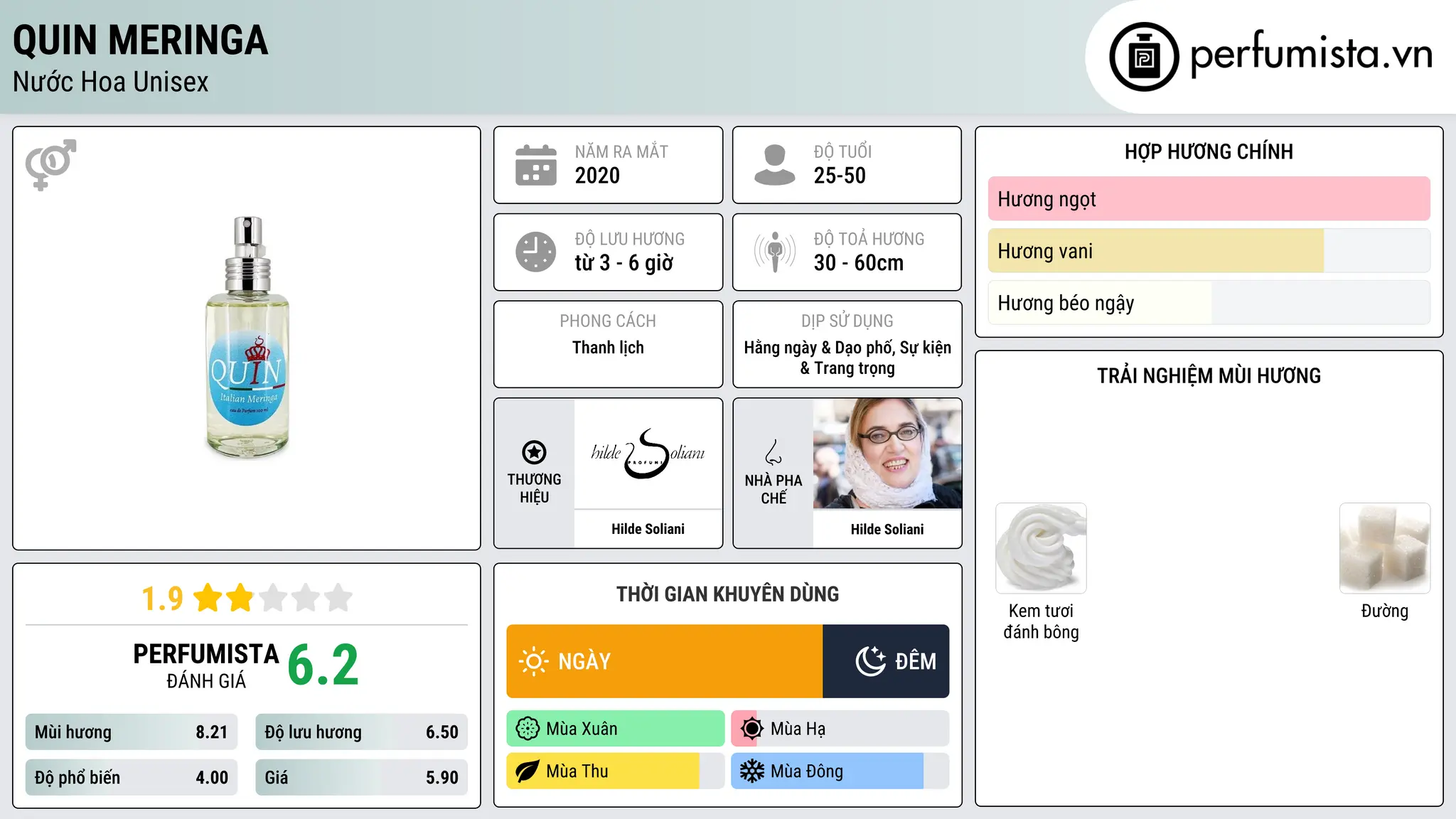Click the sun icon in the Ngày bar
The height and width of the screenshot is (819, 1456).
tap(533, 661)
